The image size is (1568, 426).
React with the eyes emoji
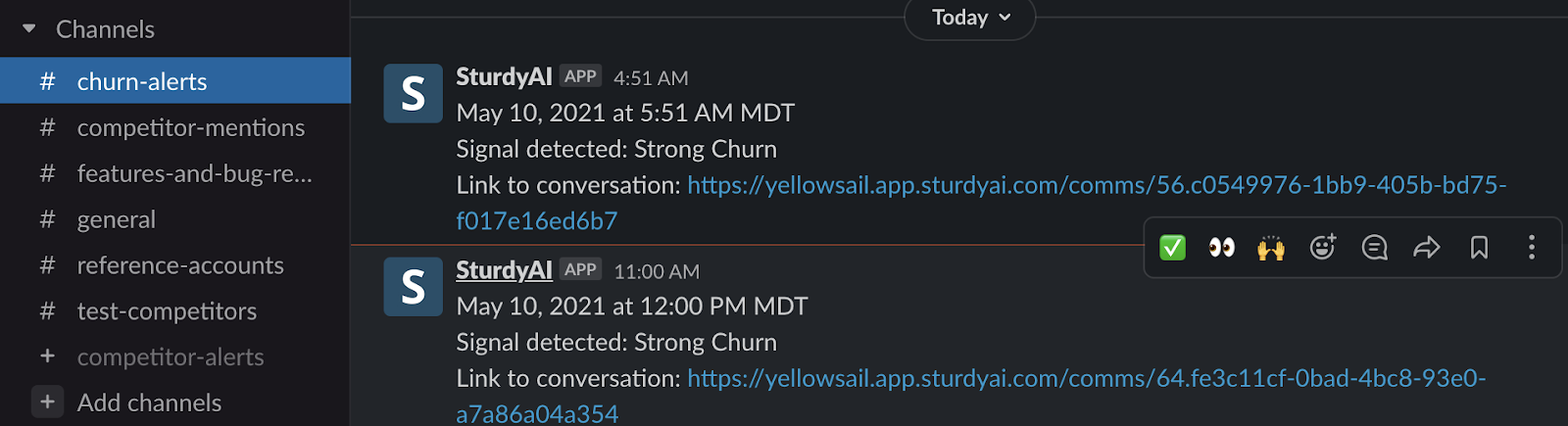[1222, 248]
